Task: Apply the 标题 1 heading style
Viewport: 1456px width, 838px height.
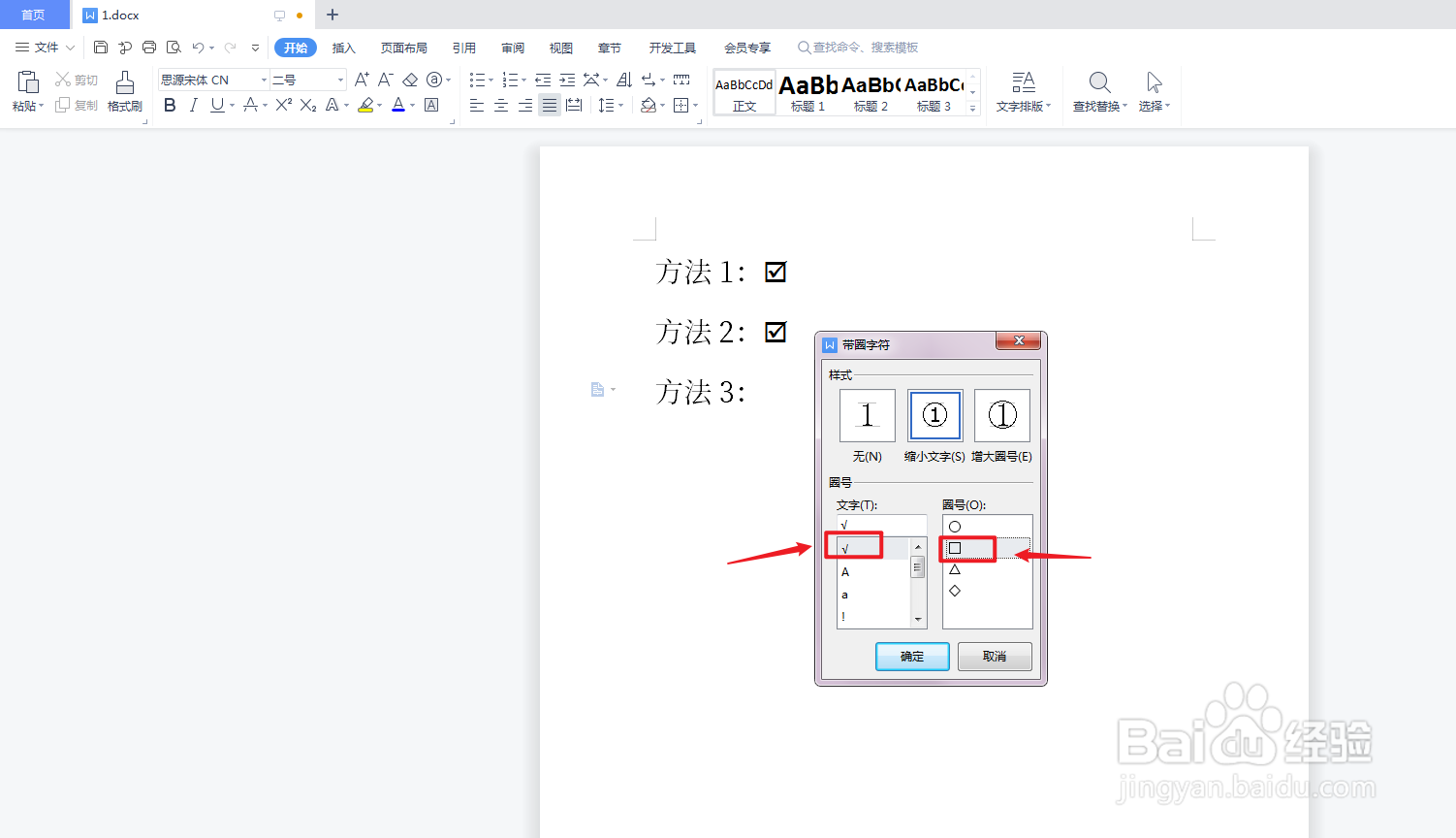Action: (x=807, y=92)
